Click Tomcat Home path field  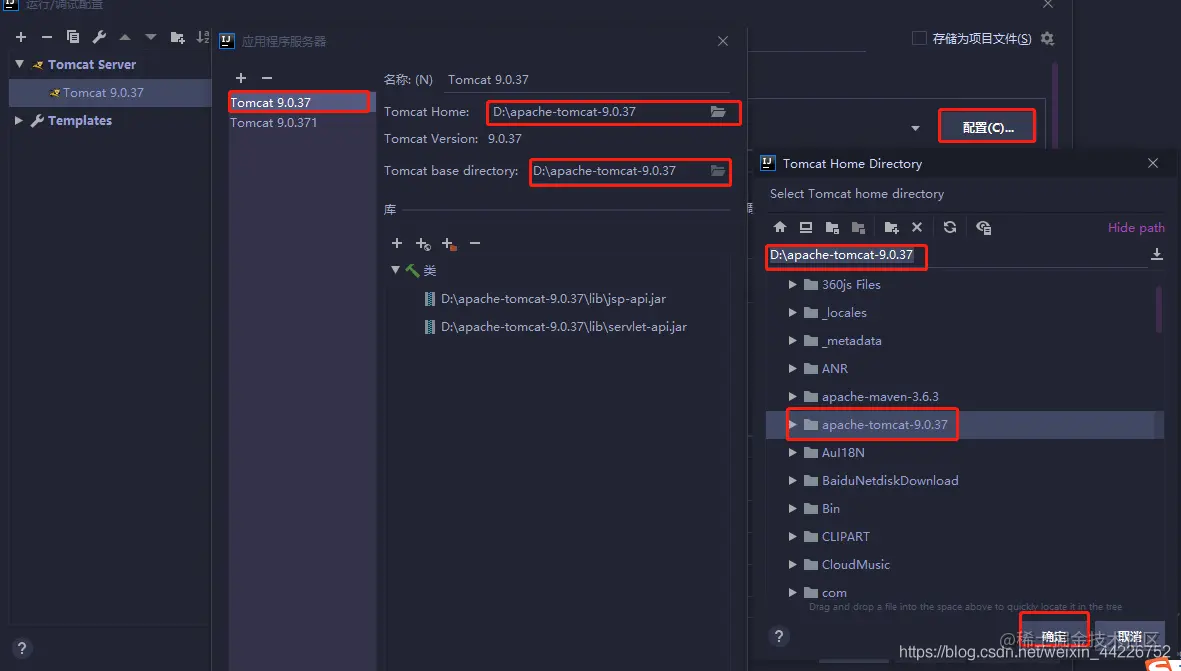(599, 111)
